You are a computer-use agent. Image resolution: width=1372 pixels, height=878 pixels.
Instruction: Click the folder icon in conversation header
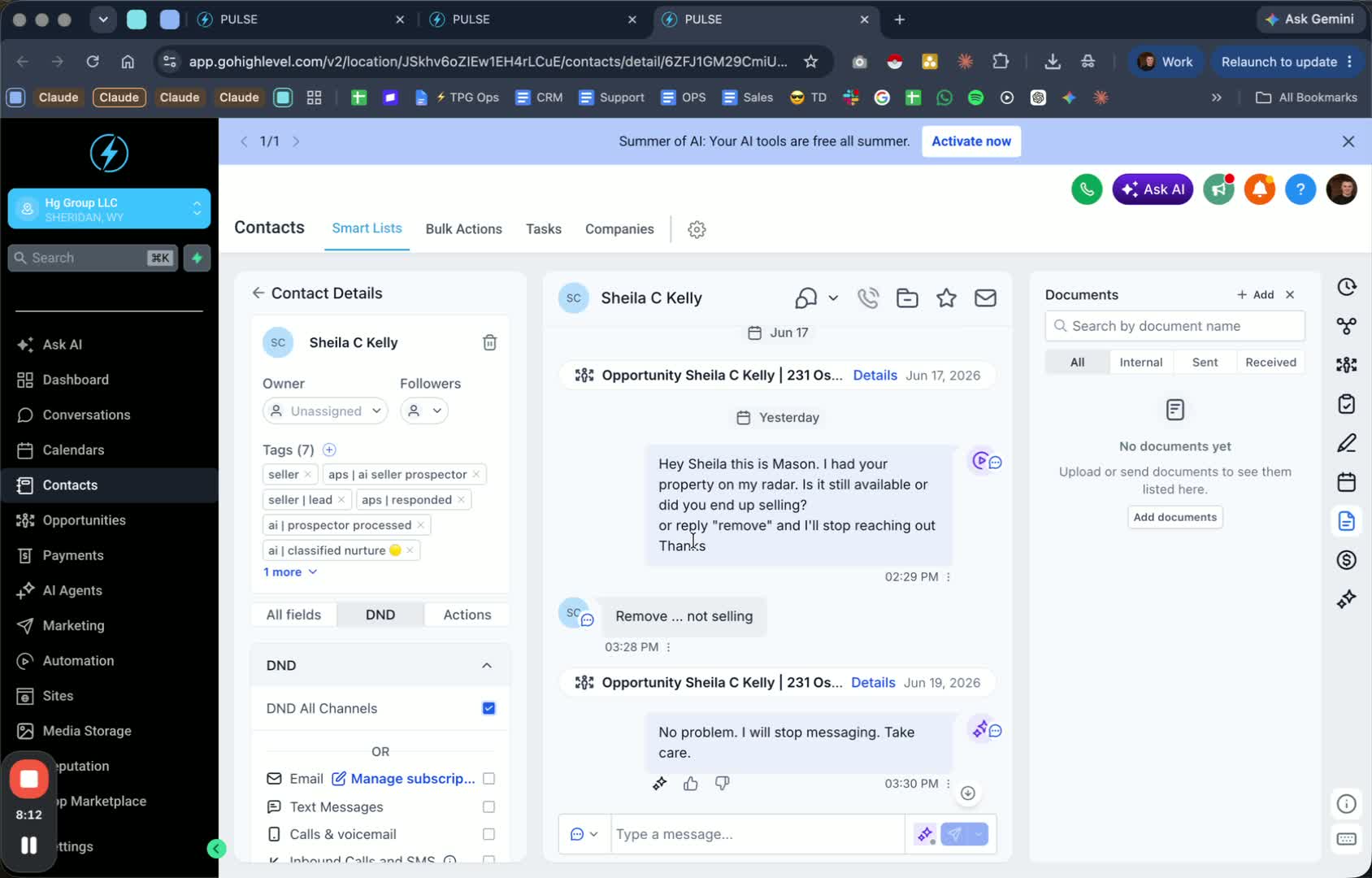907,298
